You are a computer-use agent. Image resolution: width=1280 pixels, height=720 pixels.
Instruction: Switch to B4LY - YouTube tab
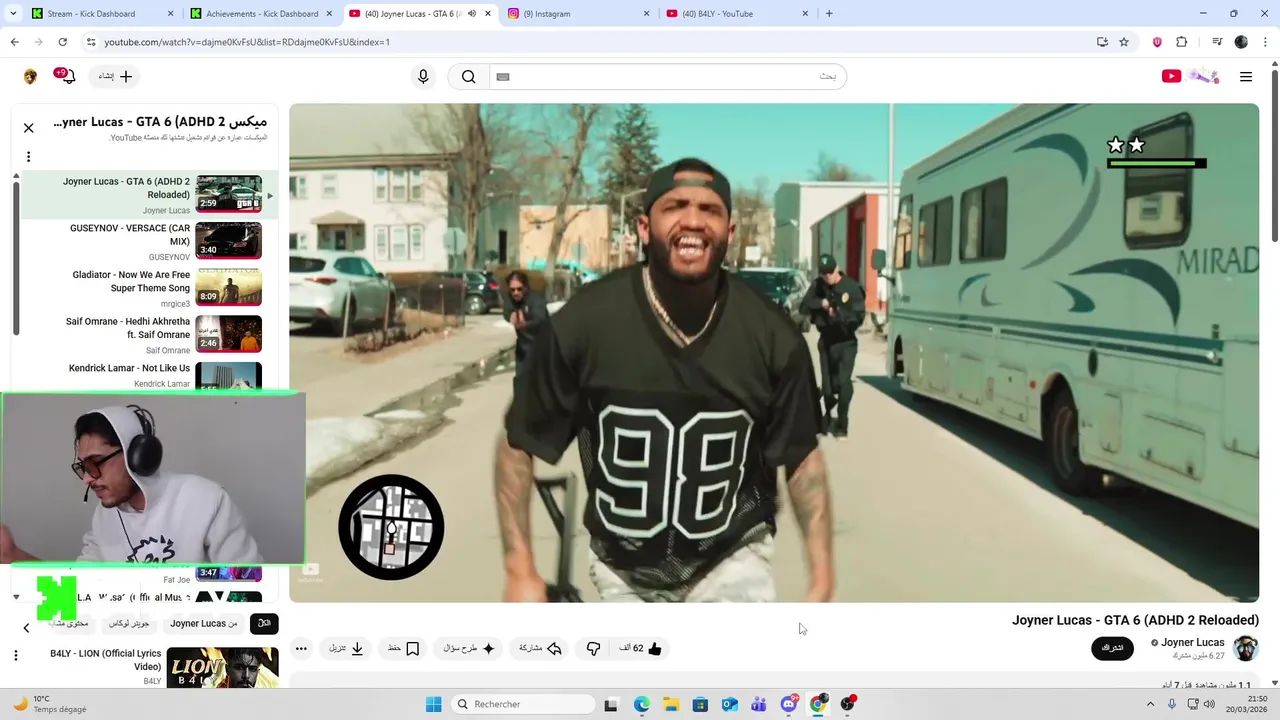coord(735,14)
